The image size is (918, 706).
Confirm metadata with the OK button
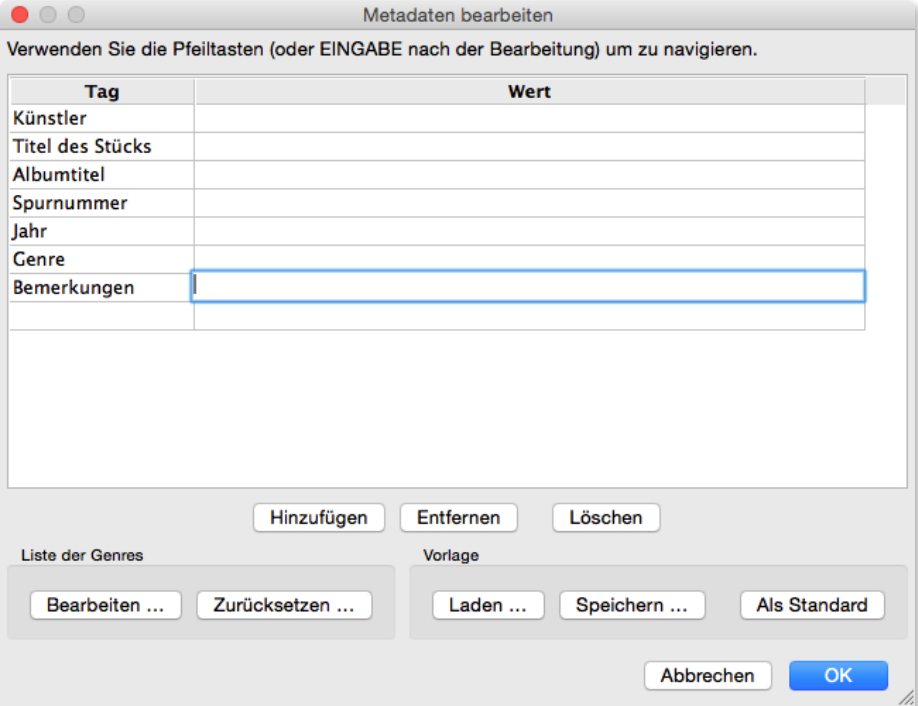pyautogui.click(x=837, y=675)
